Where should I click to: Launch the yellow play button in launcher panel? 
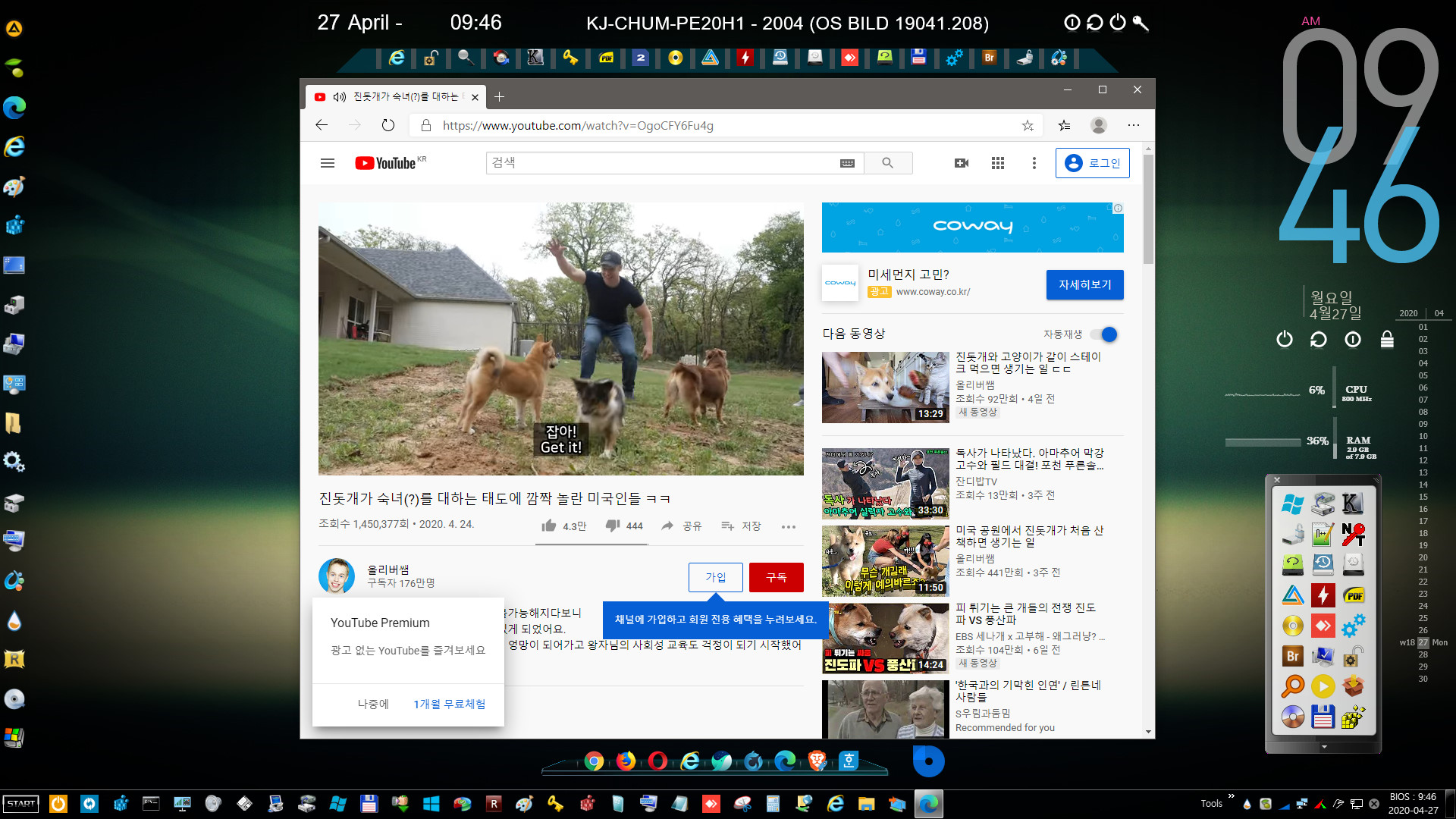[1323, 686]
